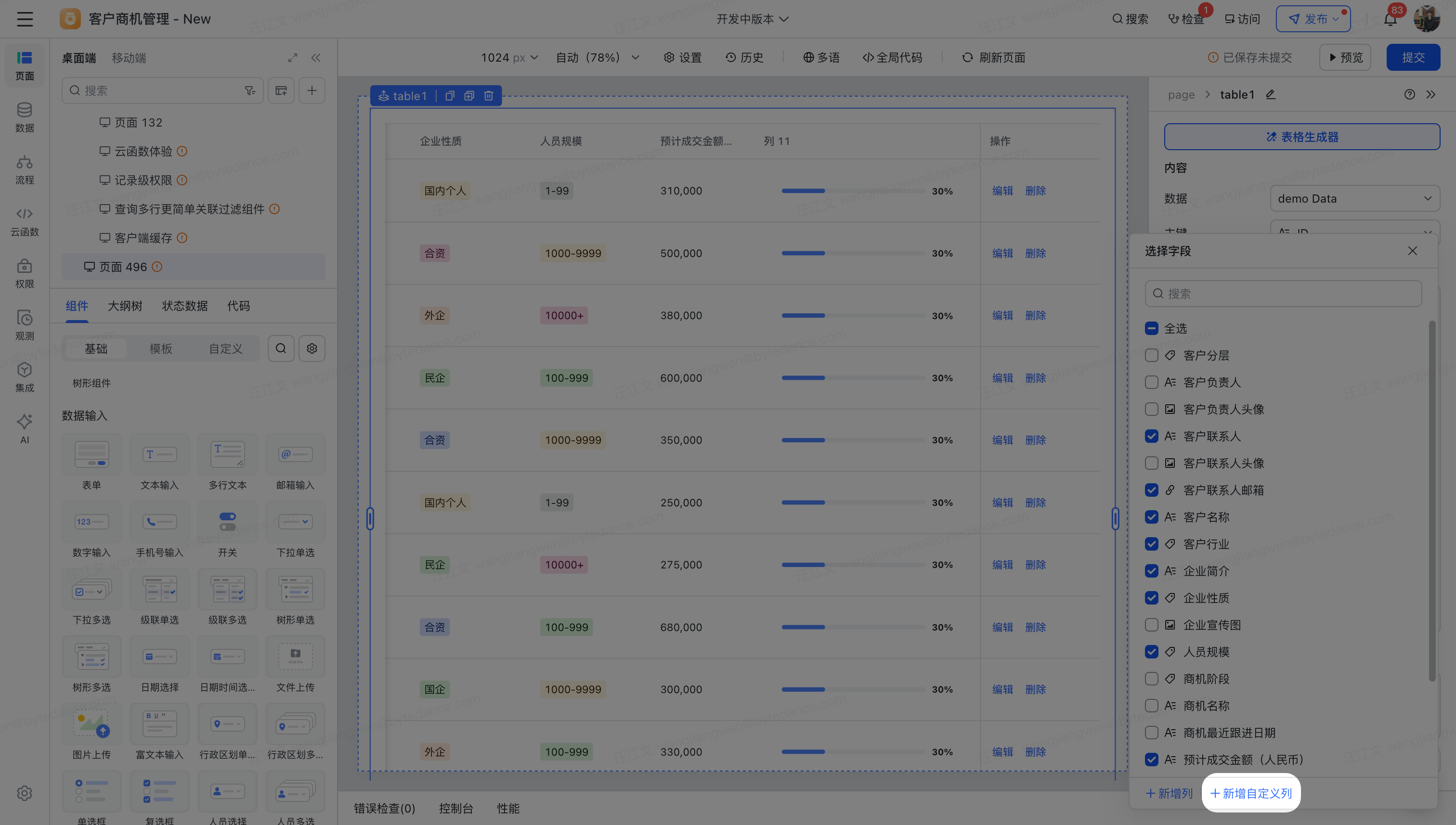
Task: Collapse the left page panel with double-chevron
Action: coord(316,58)
